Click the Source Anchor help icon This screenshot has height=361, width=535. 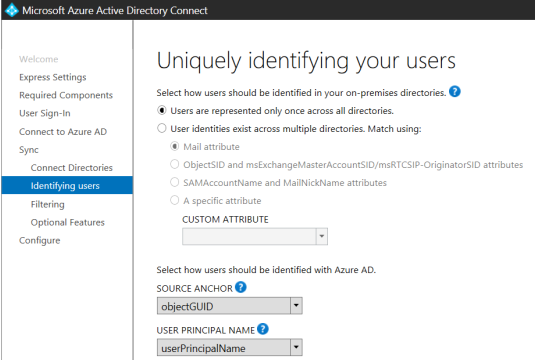click(241, 287)
